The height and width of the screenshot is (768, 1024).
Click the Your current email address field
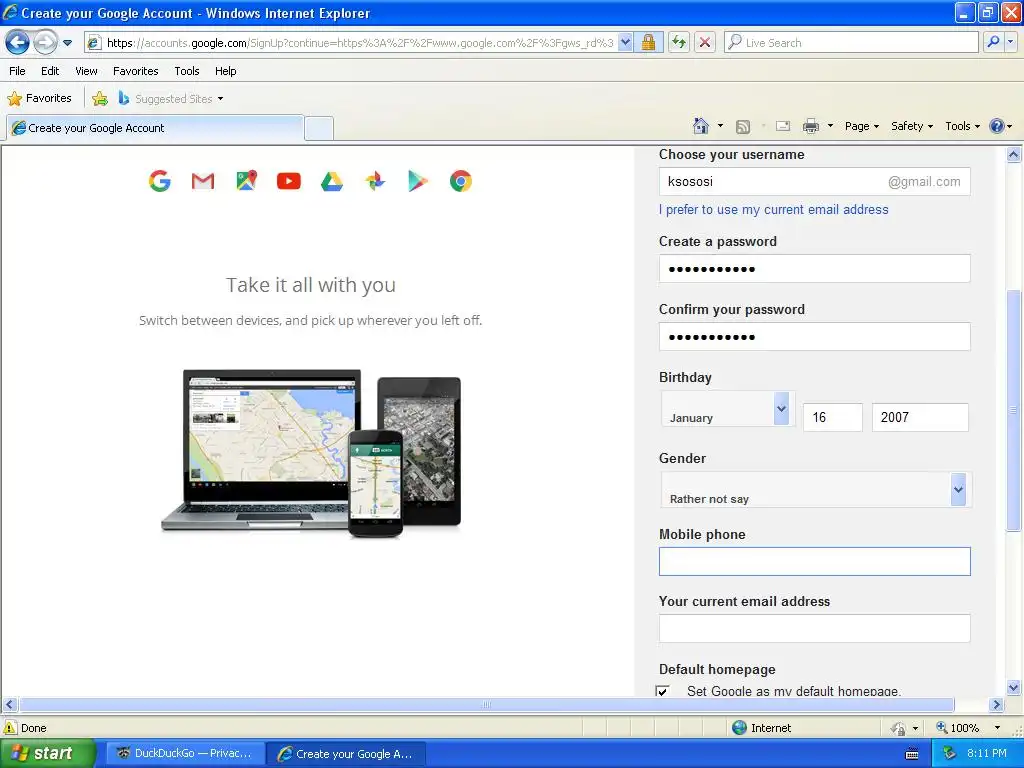pyautogui.click(x=814, y=628)
